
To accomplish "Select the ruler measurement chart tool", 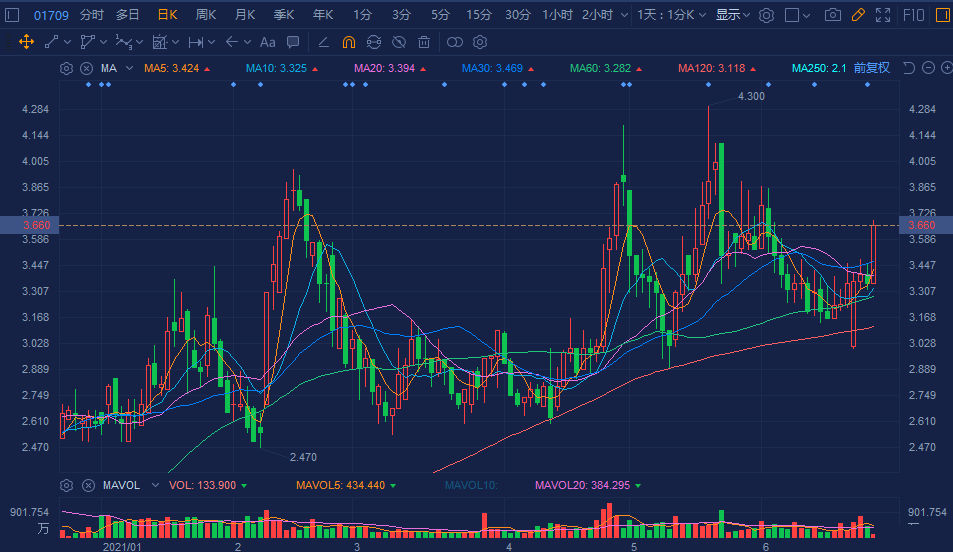I will click(x=159, y=42).
